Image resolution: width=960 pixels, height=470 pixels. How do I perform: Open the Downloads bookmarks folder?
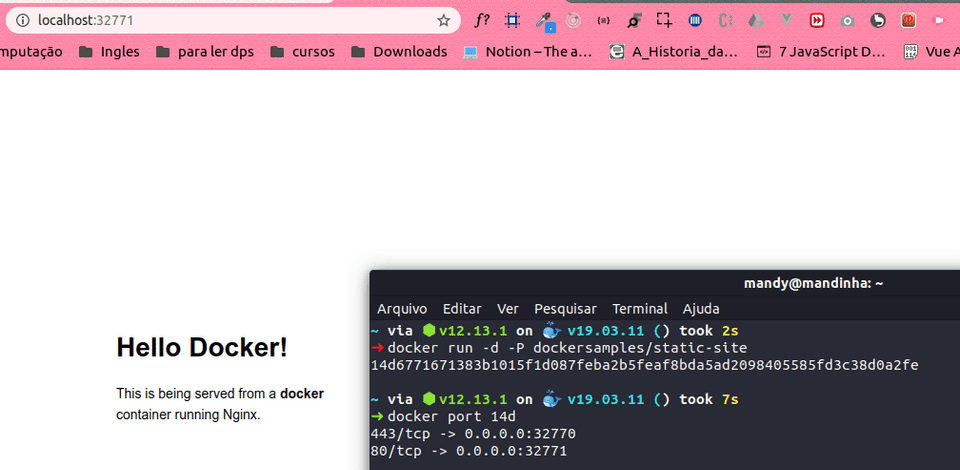point(399,52)
